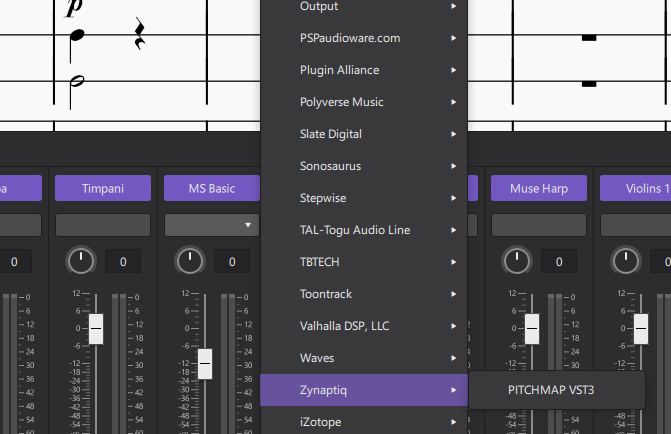
Task: Select the piano dynamic marking
Action: coord(74,9)
